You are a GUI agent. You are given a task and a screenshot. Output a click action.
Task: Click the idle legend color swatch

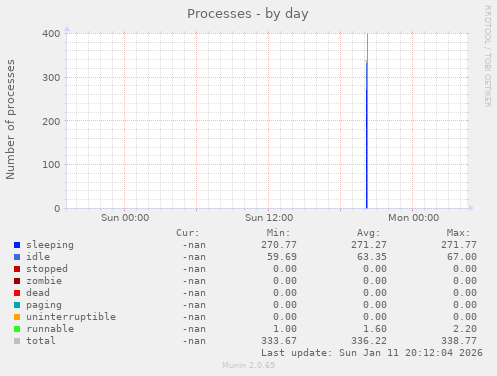coord(17,257)
